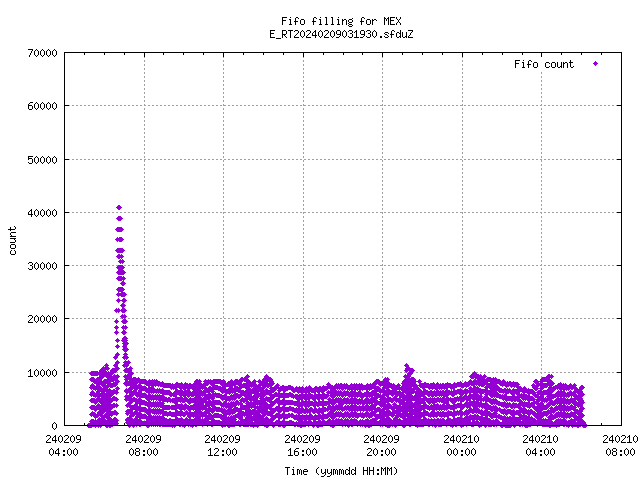Select the filename E_RT20240209031930.sfduZ subtitle
This screenshot has height=480, width=640.
click(x=341, y=34)
